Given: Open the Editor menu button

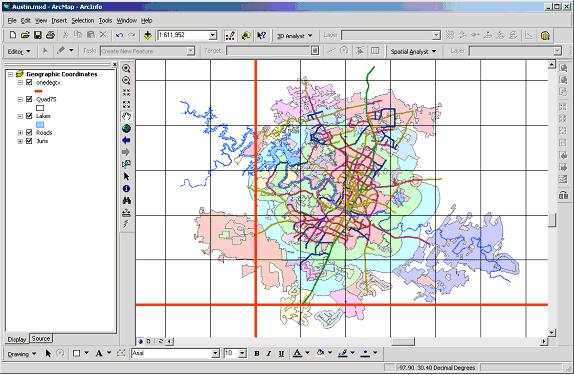Looking at the screenshot, I should [x=19, y=52].
